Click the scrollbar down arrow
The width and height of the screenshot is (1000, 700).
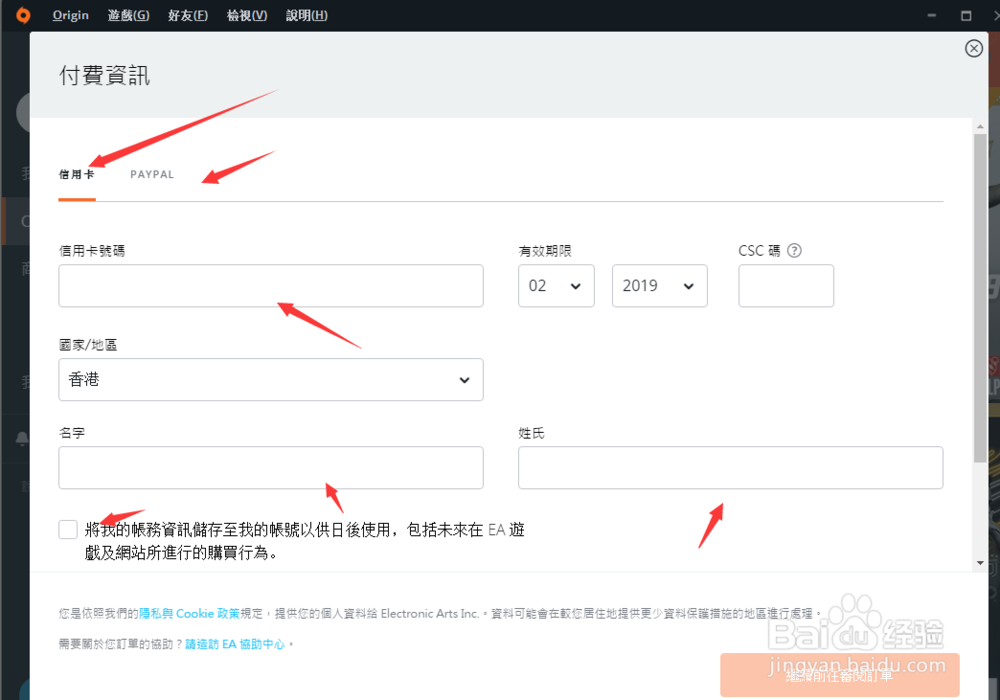(980, 563)
